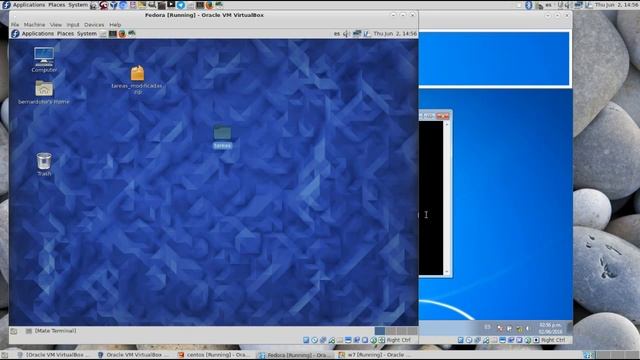Open host Applications menu on top panel
This screenshot has height=360, width=640.
coord(29,5)
